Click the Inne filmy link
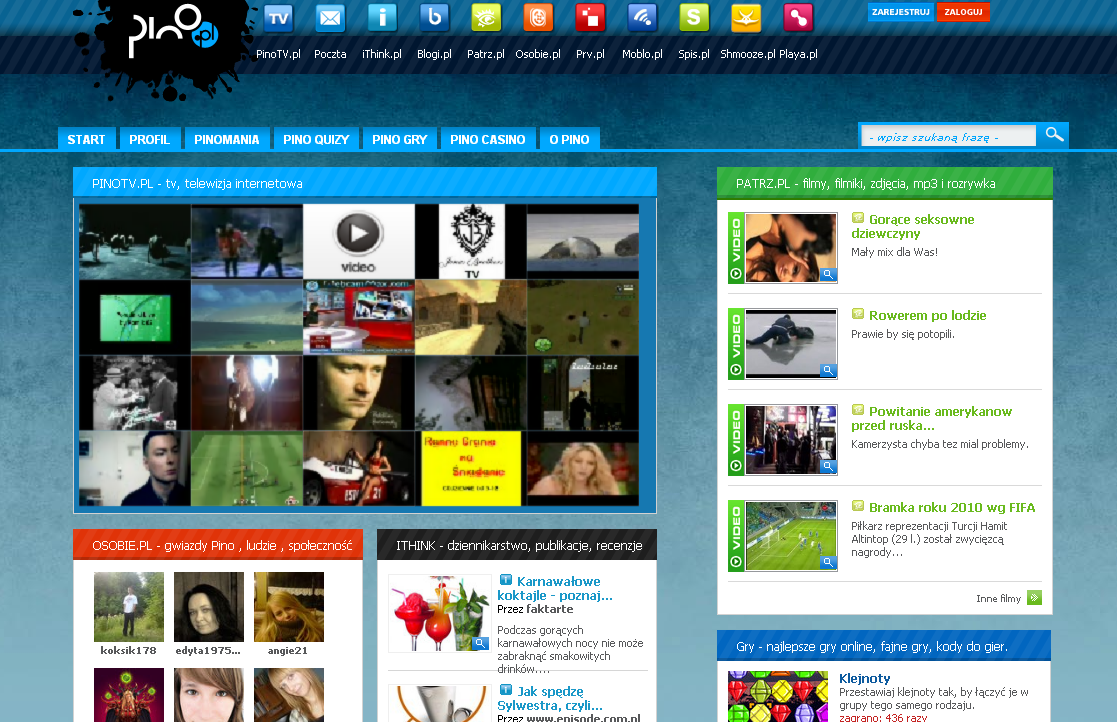Image resolution: width=1117 pixels, height=723 pixels. 998,598
